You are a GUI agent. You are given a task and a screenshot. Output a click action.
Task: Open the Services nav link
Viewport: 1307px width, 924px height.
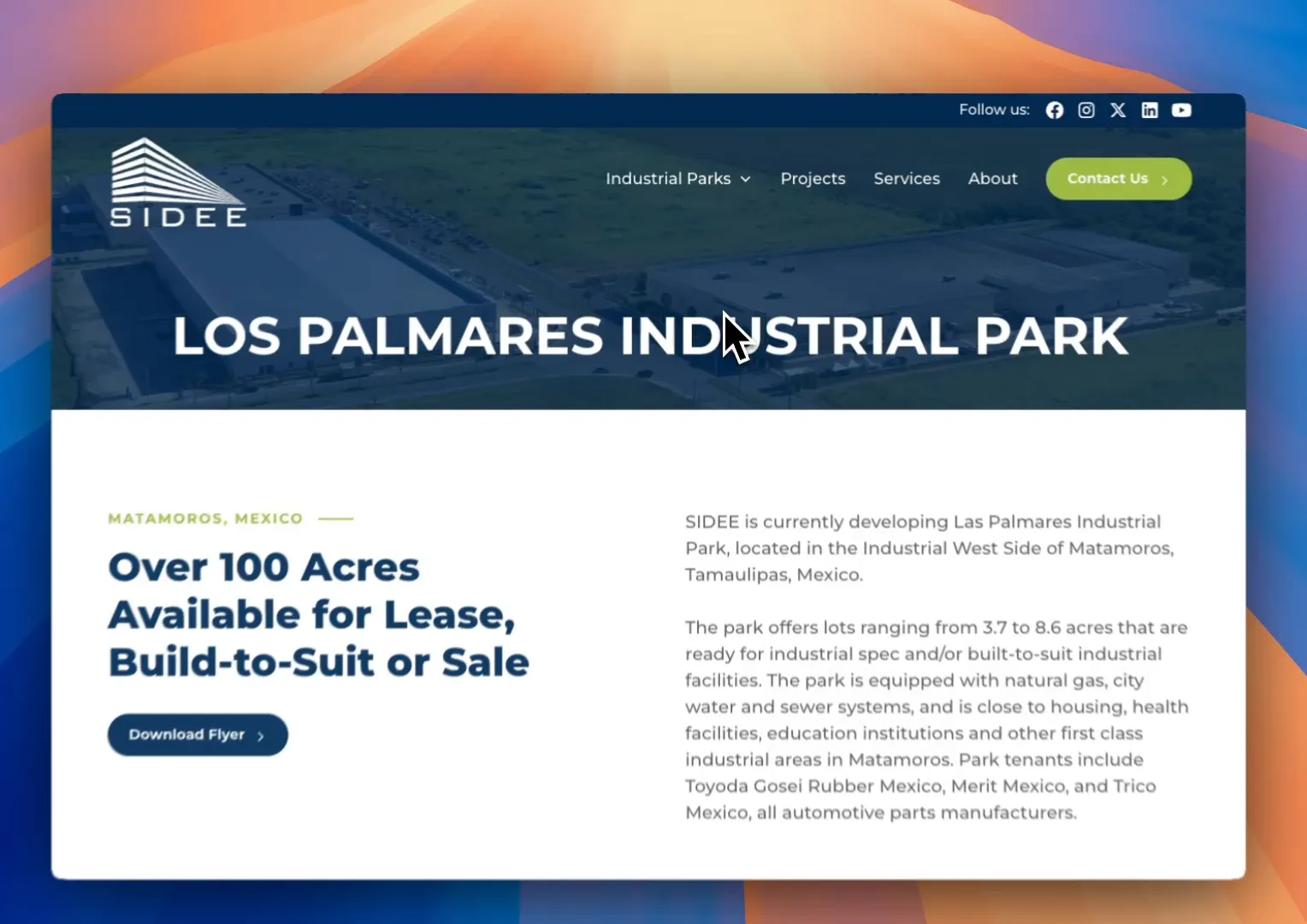click(907, 179)
